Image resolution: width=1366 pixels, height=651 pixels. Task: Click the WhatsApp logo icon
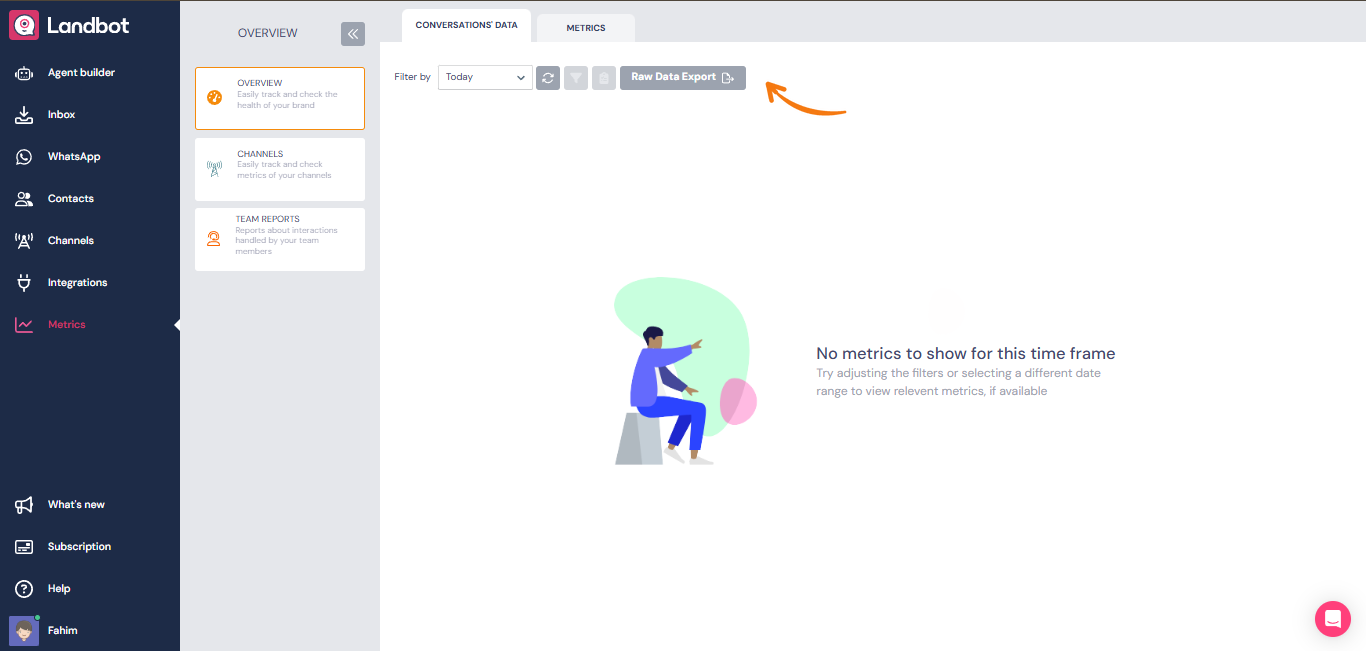point(24,157)
